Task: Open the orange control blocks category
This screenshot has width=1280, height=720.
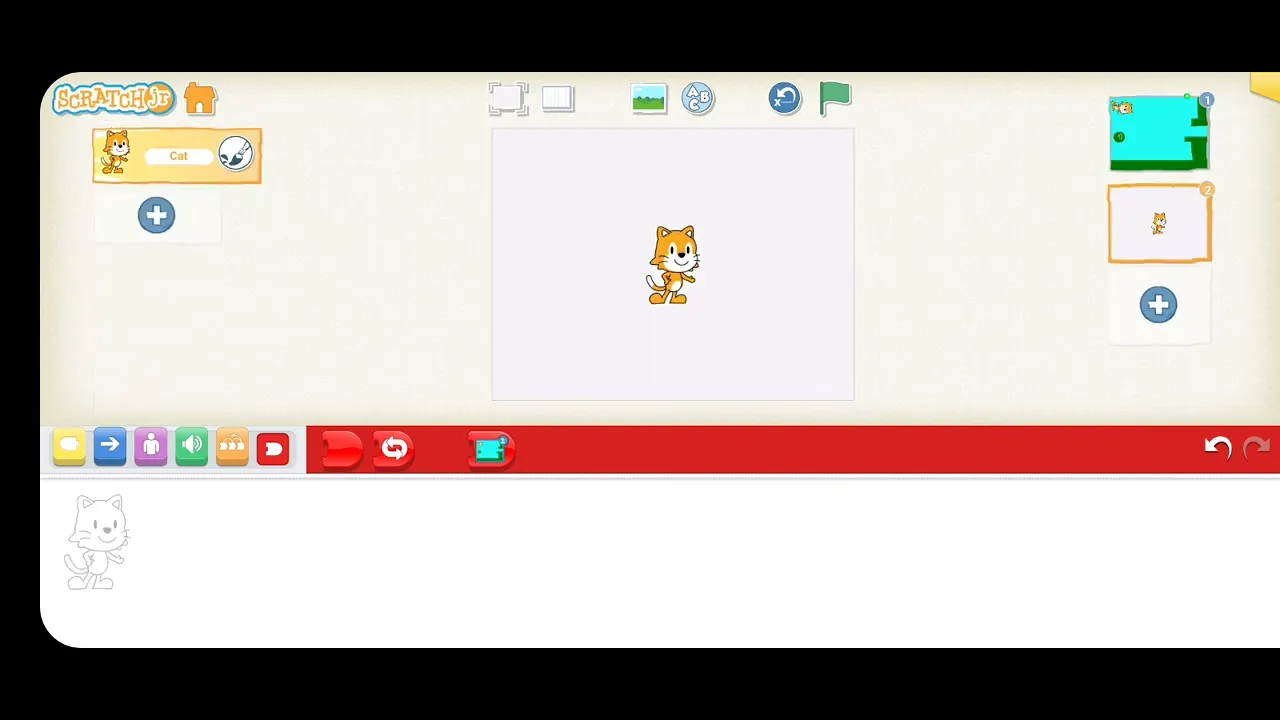Action: pos(232,447)
